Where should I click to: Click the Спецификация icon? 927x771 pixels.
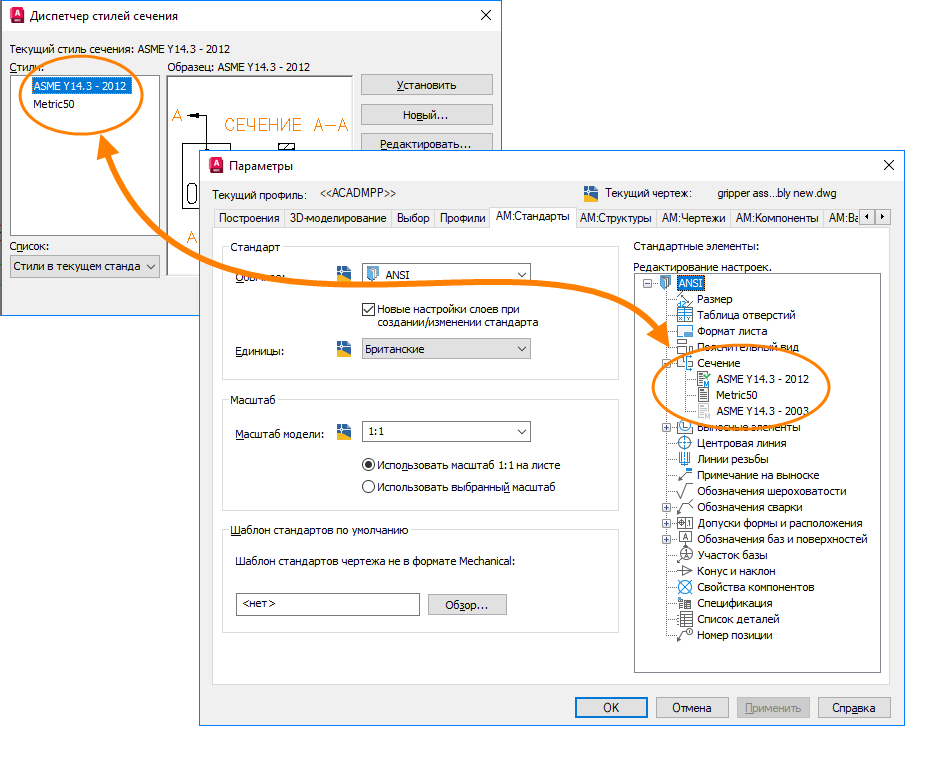[685, 603]
